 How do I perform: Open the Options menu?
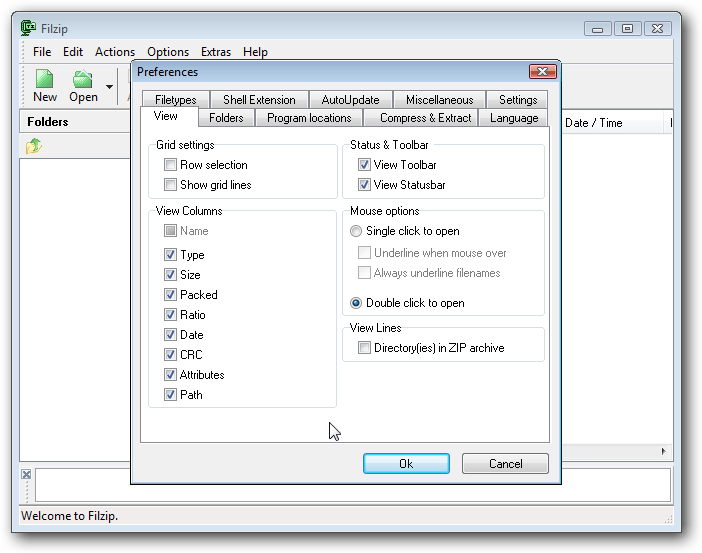(x=168, y=52)
